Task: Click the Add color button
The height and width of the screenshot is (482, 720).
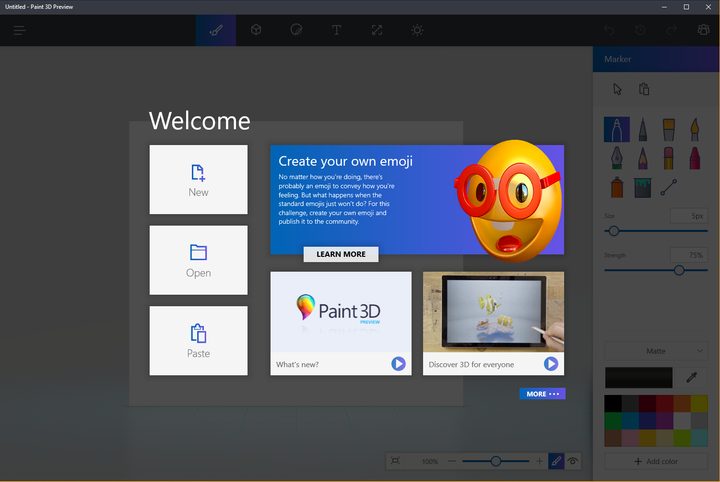Action: click(656, 461)
